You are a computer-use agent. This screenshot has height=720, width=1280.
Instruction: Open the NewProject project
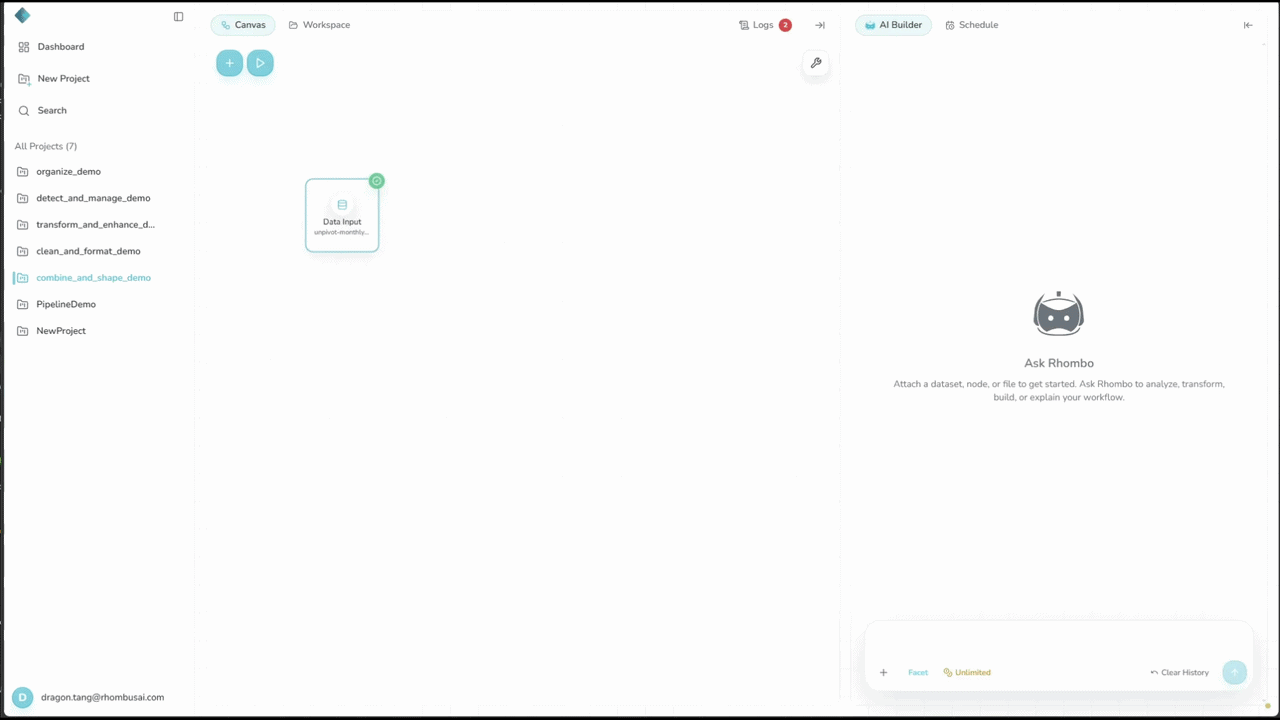click(x=61, y=331)
